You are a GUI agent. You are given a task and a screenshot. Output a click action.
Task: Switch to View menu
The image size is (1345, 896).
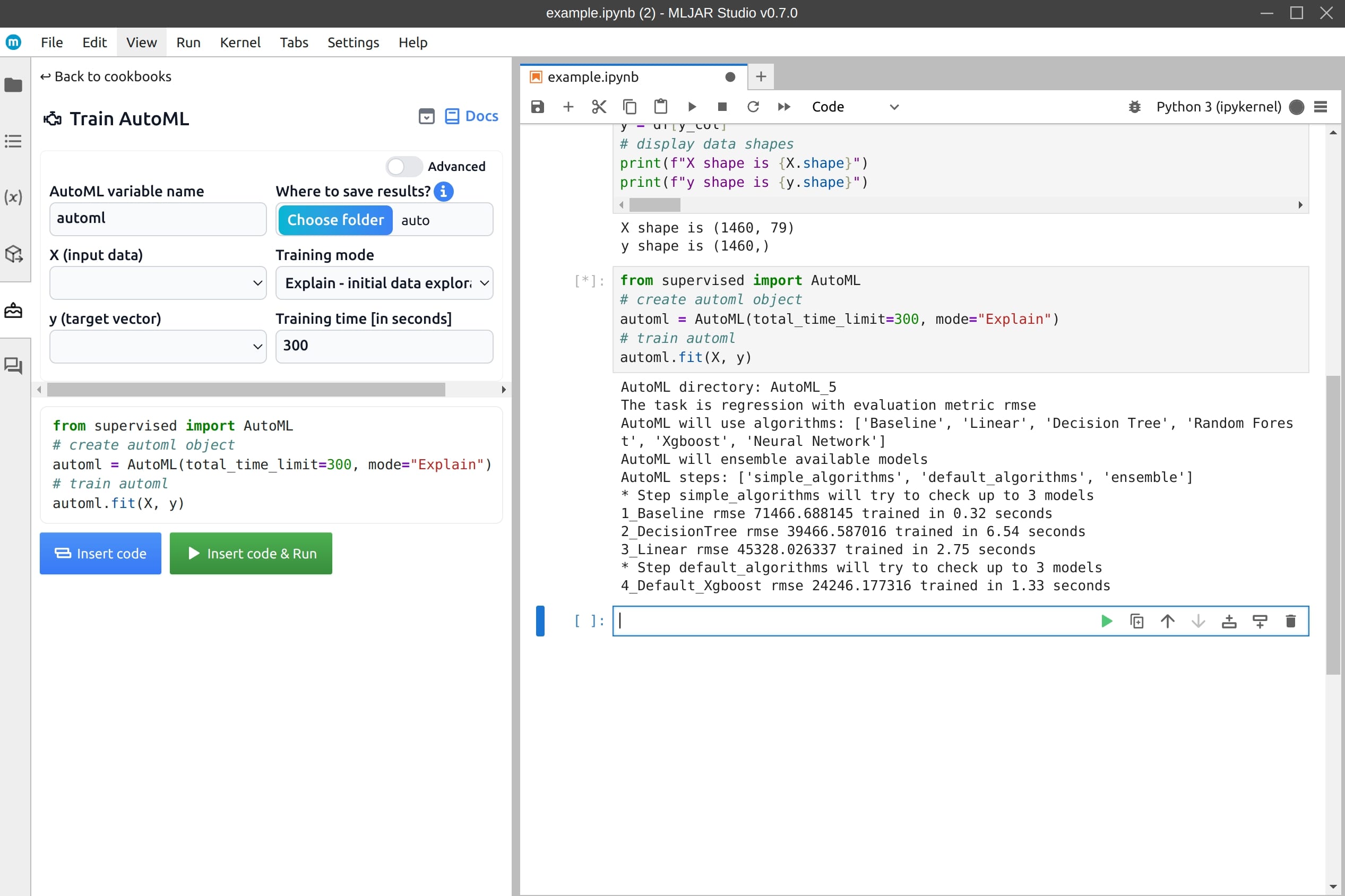tap(141, 42)
